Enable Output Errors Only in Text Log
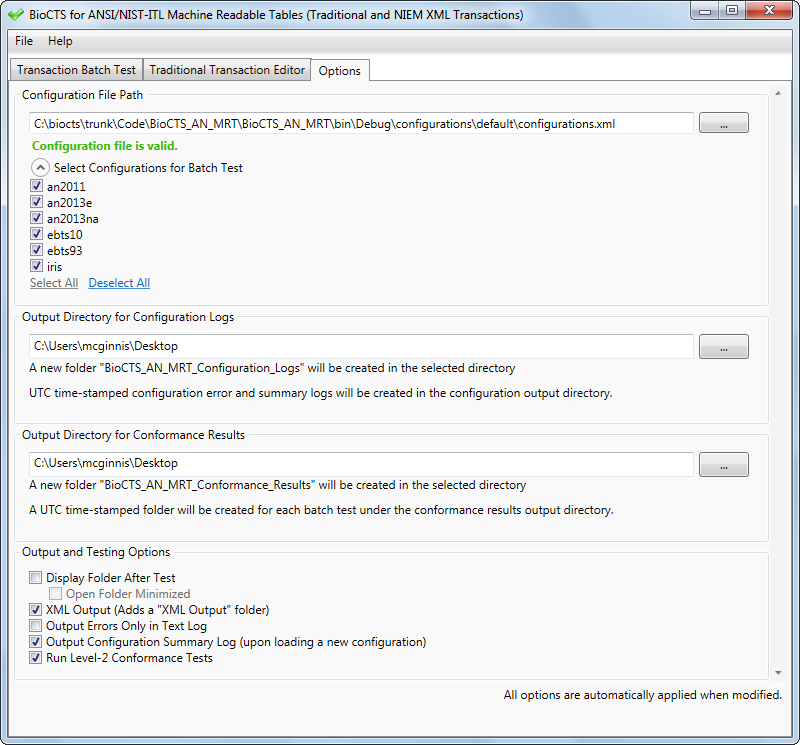Viewport: 800px width, 745px height. pos(37,626)
